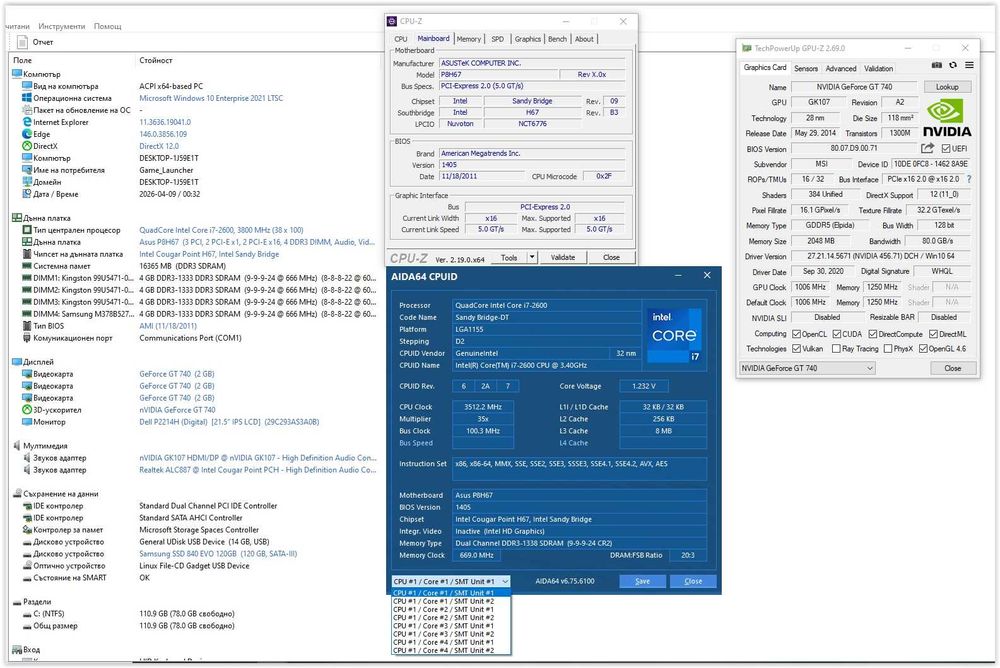Open the GPU selector dropdown in GPU-Z
This screenshot has width=1000, height=668.
[x=807, y=368]
